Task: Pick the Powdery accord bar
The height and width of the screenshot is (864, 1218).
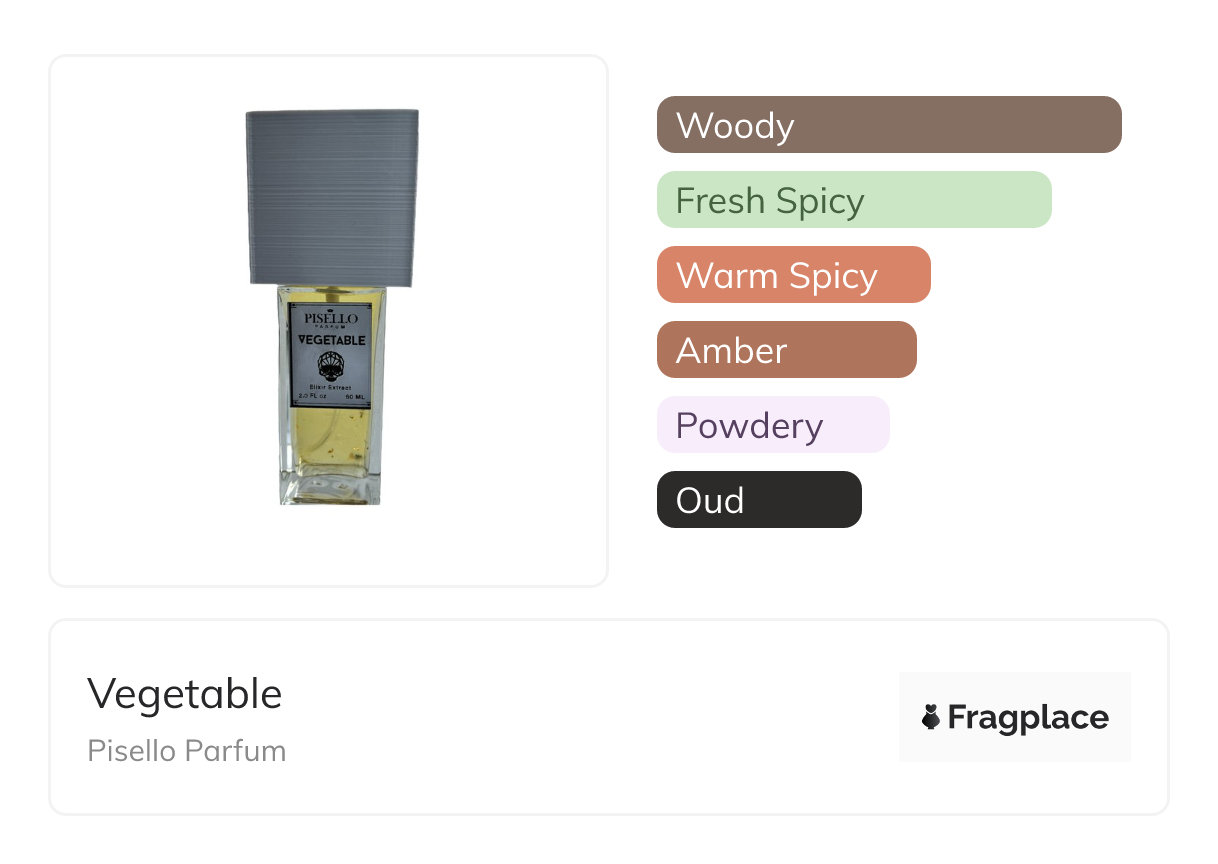Action: [772, 425]
